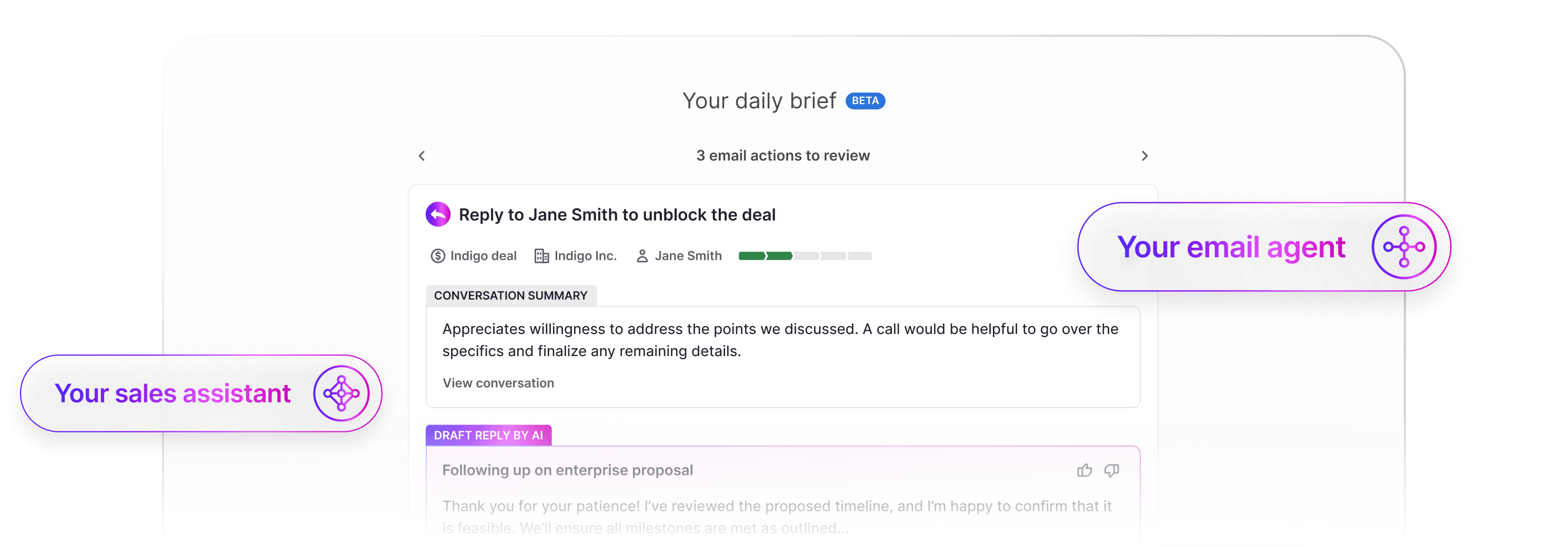Open the Indigo deal record
1568x547 pixels.
(x=483, y=256)
